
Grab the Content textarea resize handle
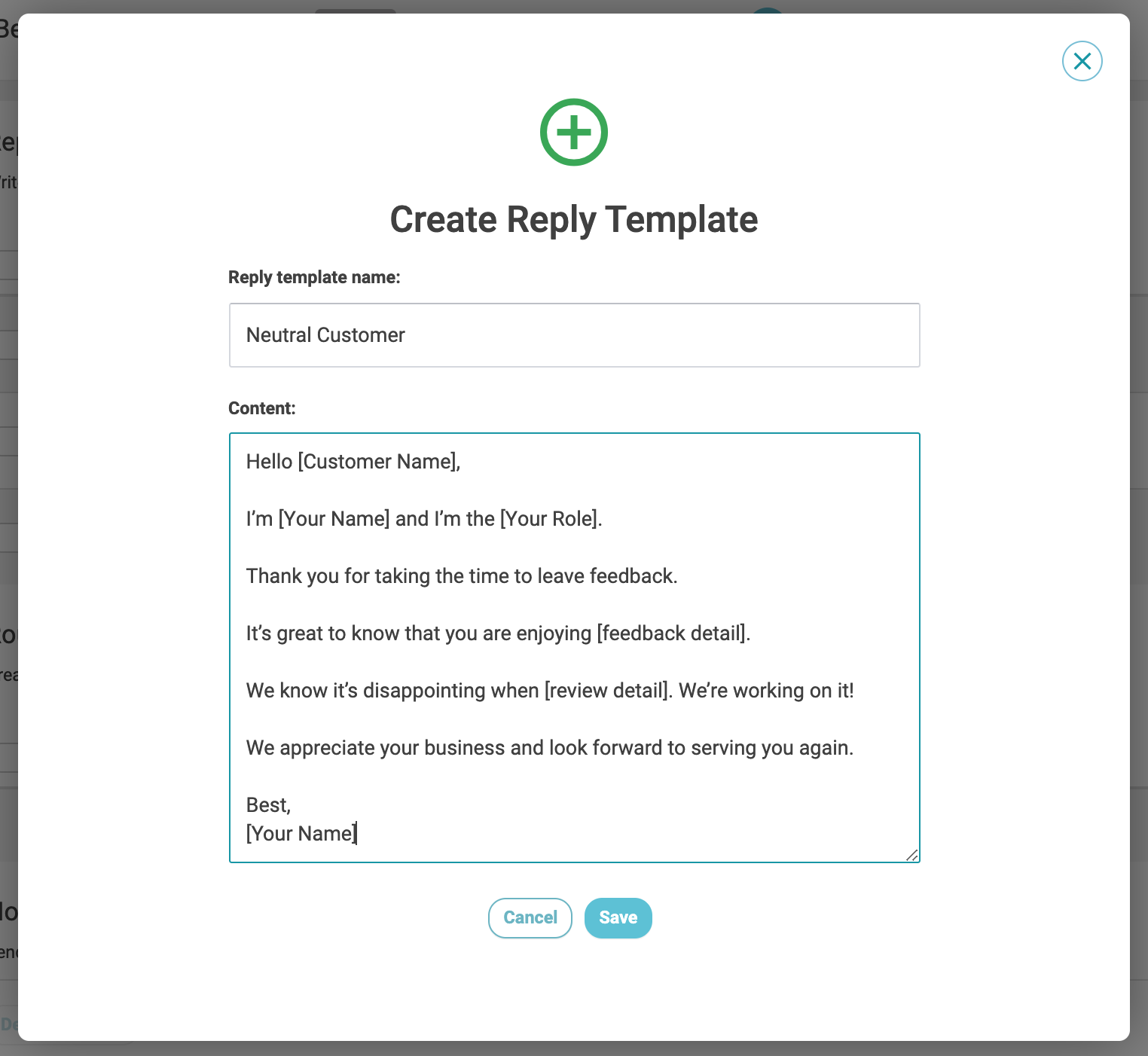911,854
